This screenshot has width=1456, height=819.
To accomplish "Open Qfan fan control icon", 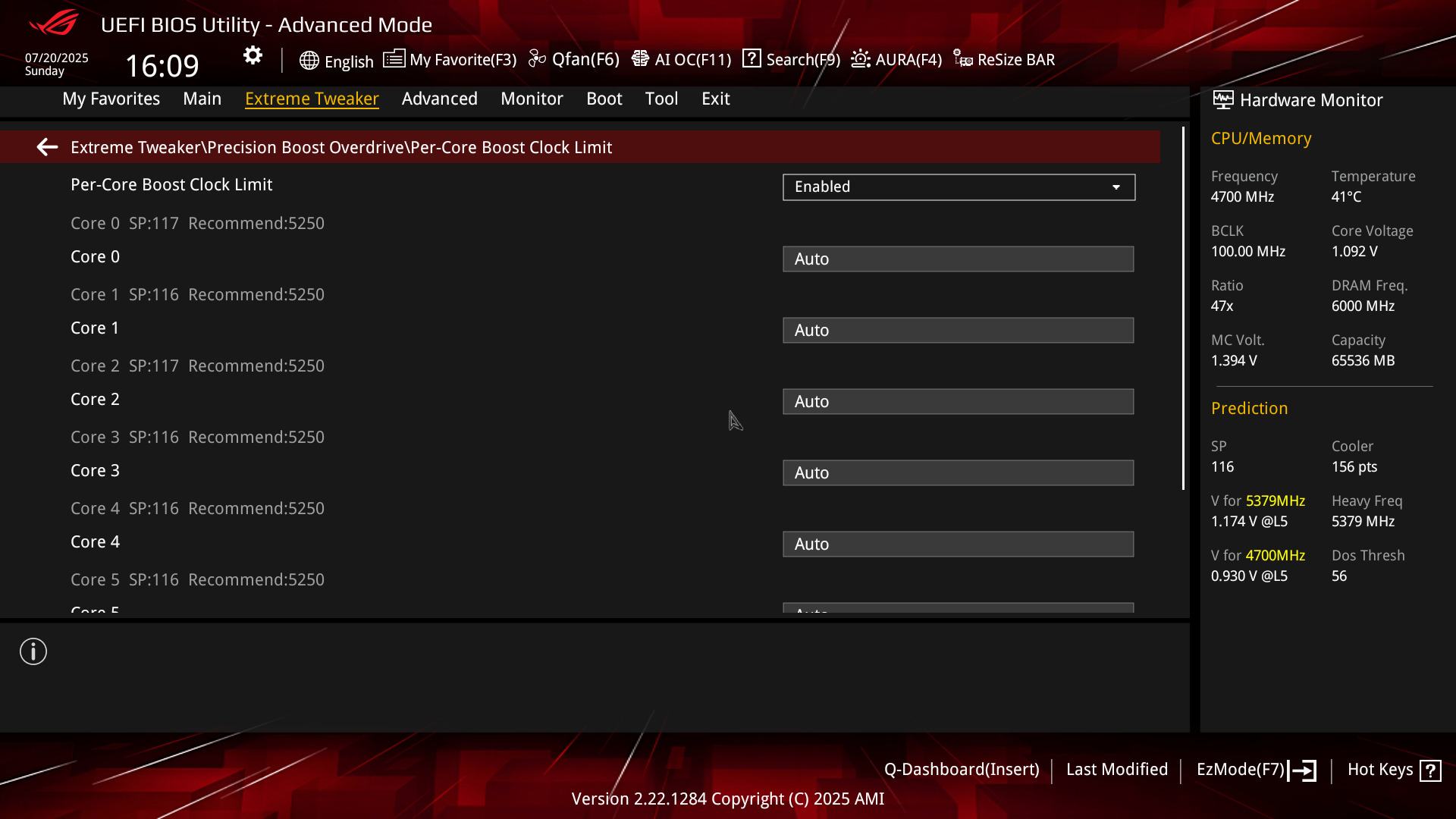I will 538,59.
